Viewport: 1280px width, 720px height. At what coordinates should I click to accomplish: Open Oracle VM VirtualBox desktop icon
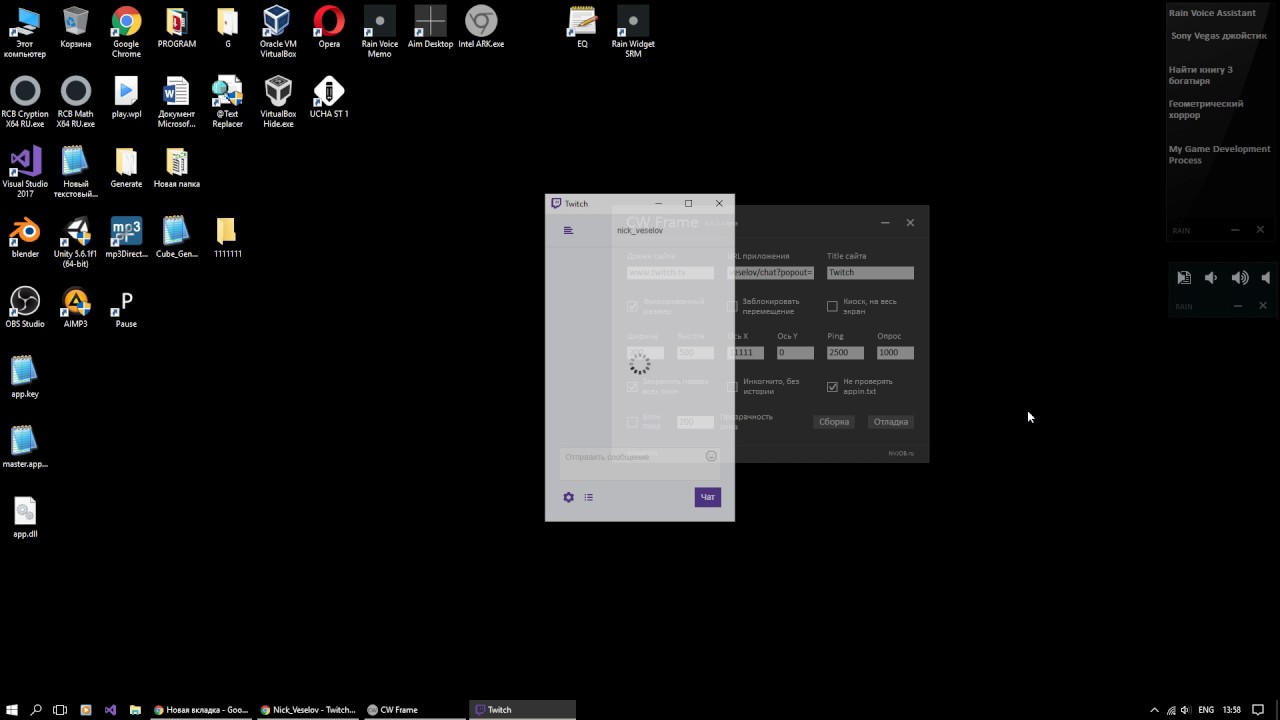278,32
